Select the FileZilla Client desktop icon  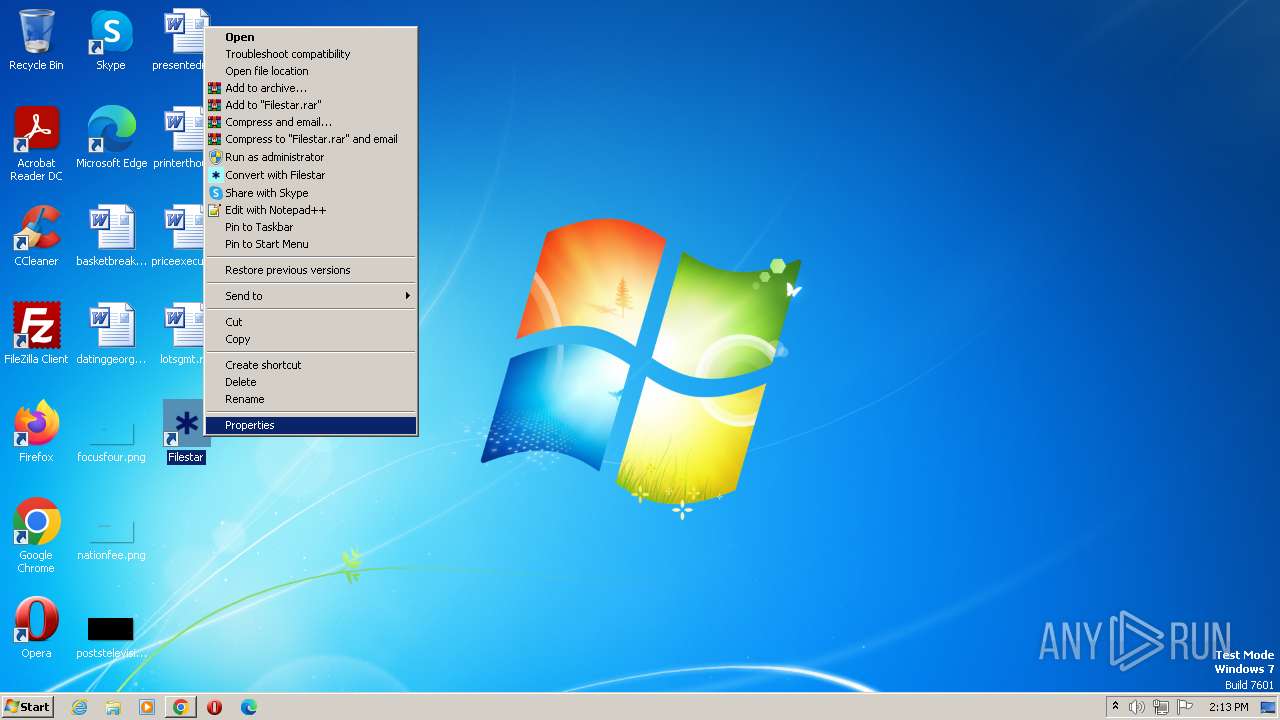pyautogui.click(x=36, y=334)
